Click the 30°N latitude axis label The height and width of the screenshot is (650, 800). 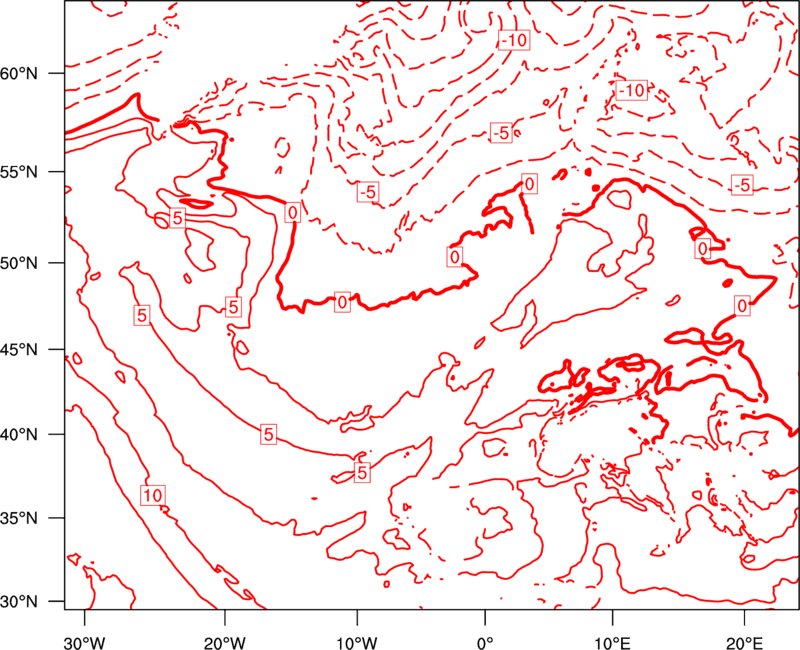19,602
